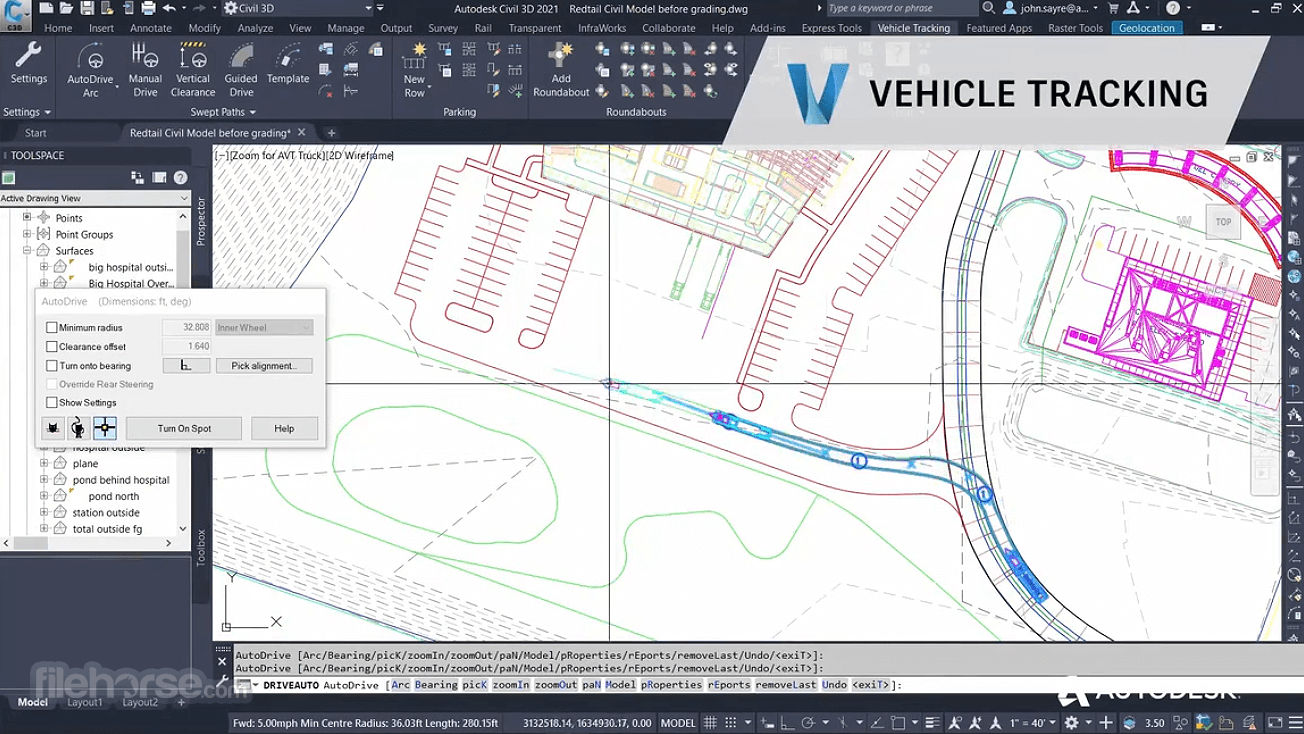Screen dimensions: 1304x734
Task: Click the Toolspace vertical scroll down arrow
Action: tap(183, 529)
